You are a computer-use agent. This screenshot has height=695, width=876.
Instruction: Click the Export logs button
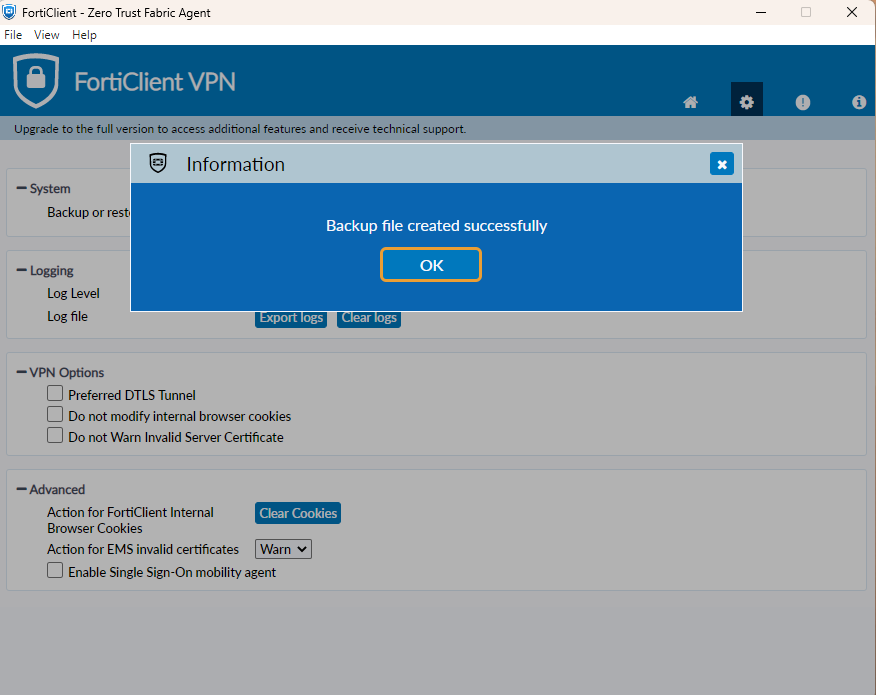[x=291, y=319]
